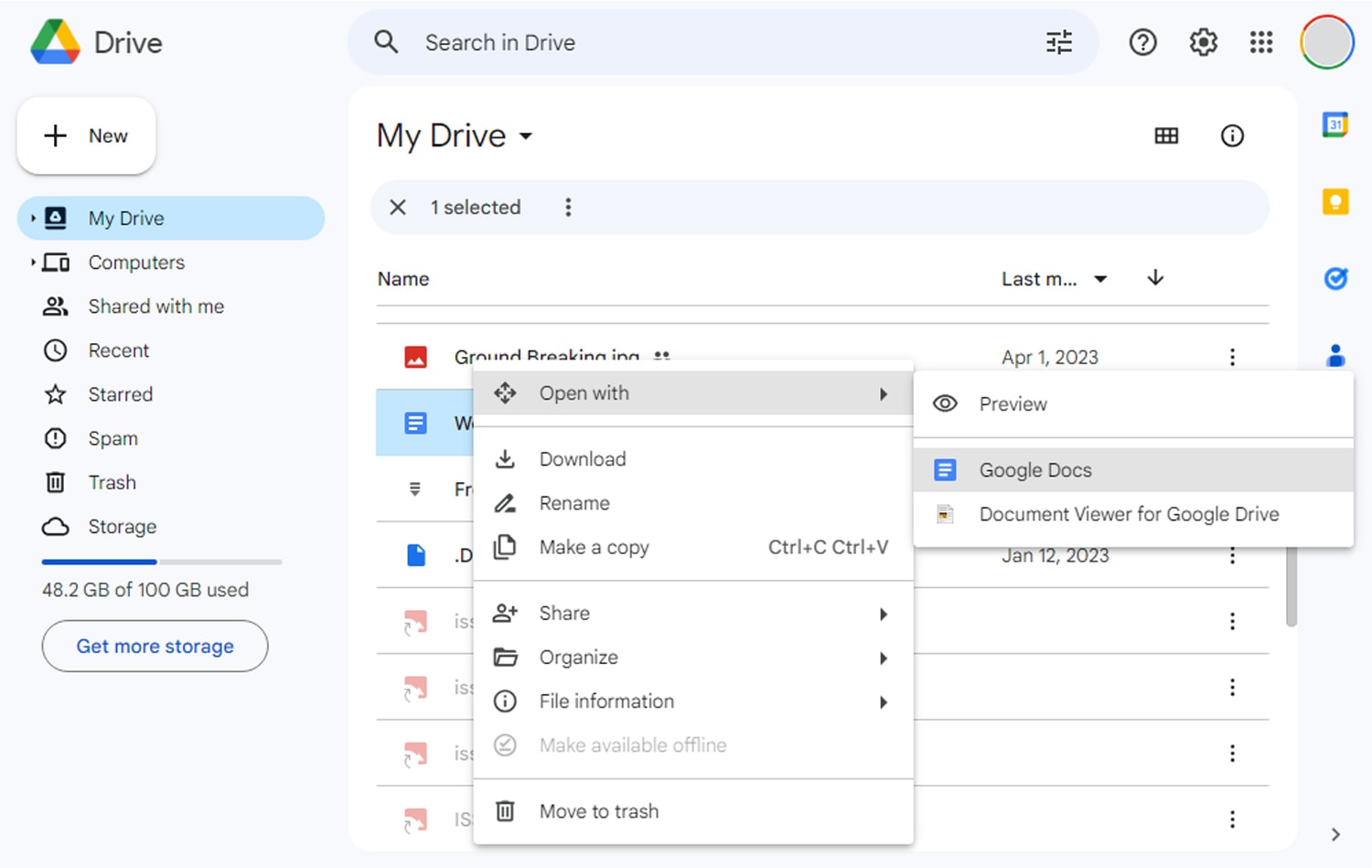Open advanced search filters
The height and width of the screenshot is (868, 1372).
1058,42
